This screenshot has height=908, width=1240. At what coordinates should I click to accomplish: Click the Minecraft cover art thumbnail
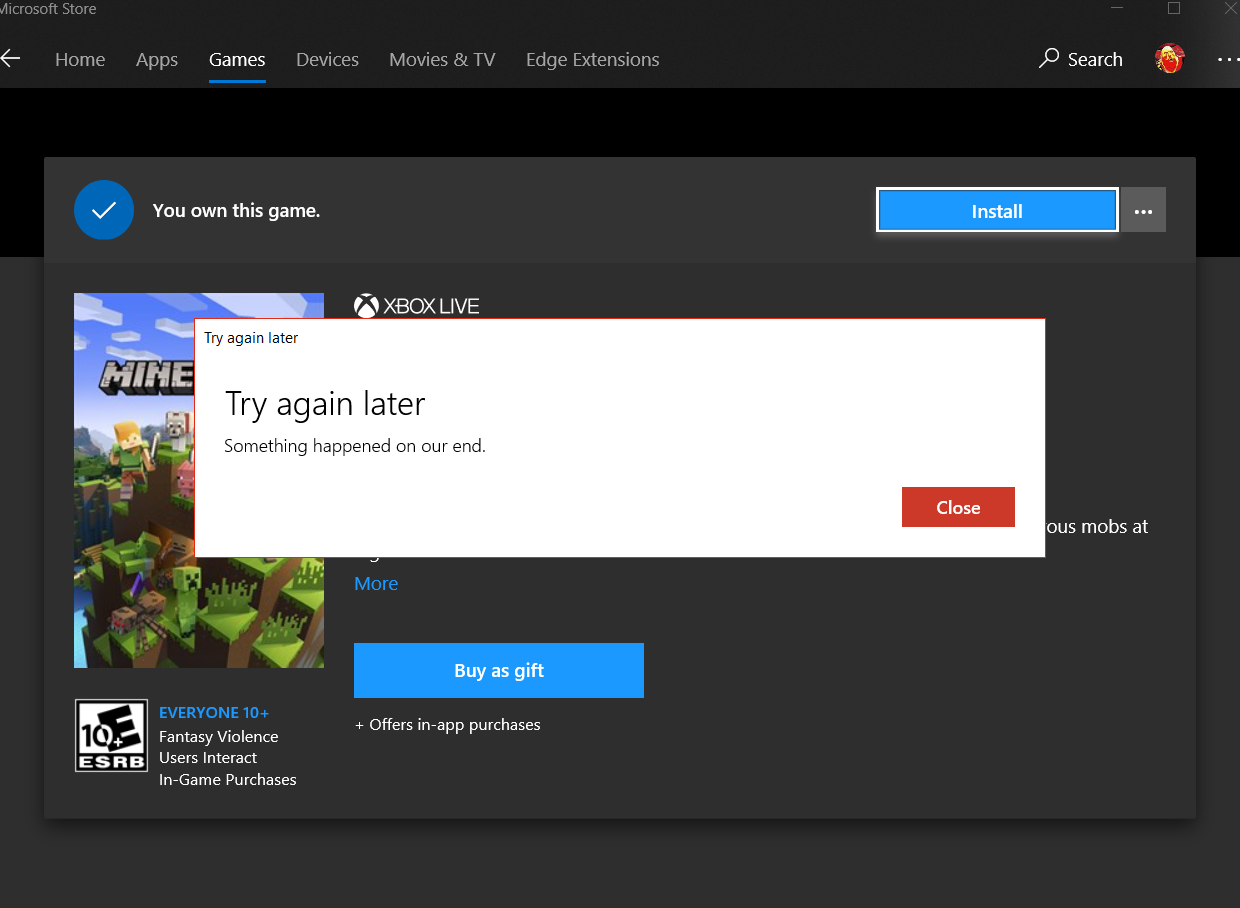(x=199, y=480)
